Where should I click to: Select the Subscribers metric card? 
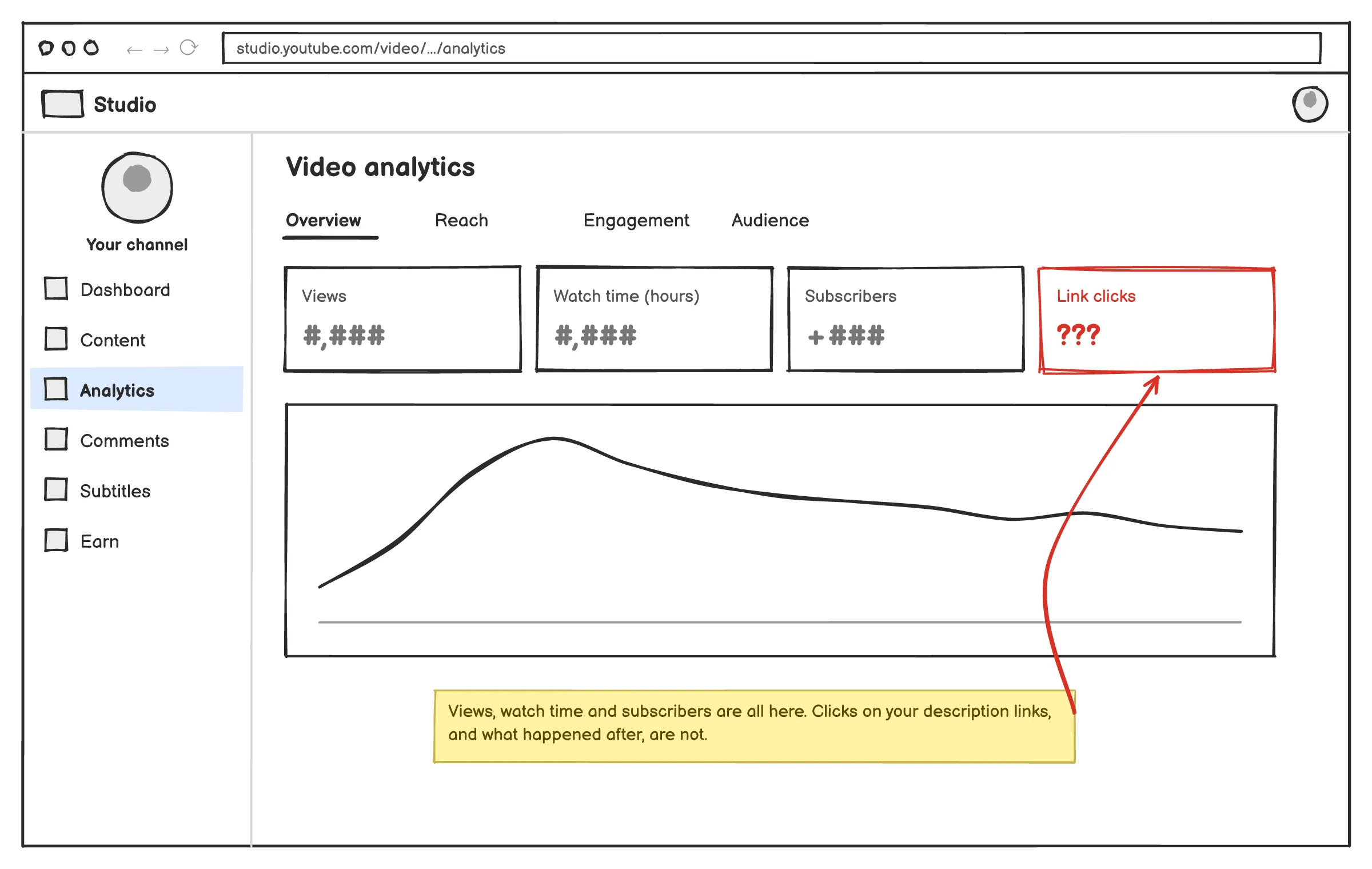[x=906, y=319]
